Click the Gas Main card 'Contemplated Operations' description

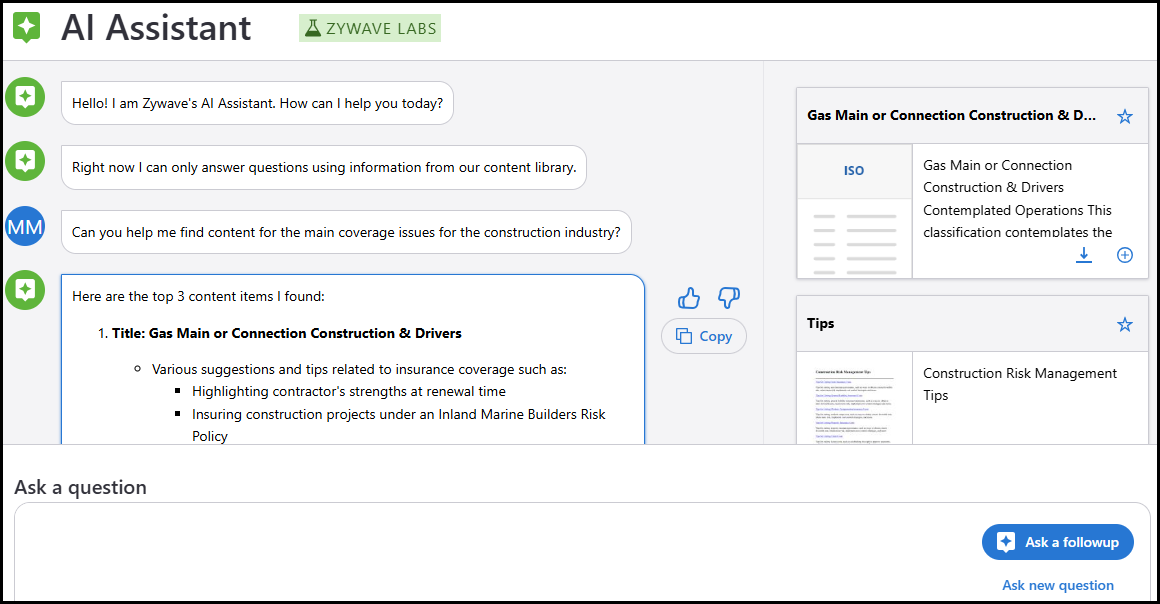1017,198
